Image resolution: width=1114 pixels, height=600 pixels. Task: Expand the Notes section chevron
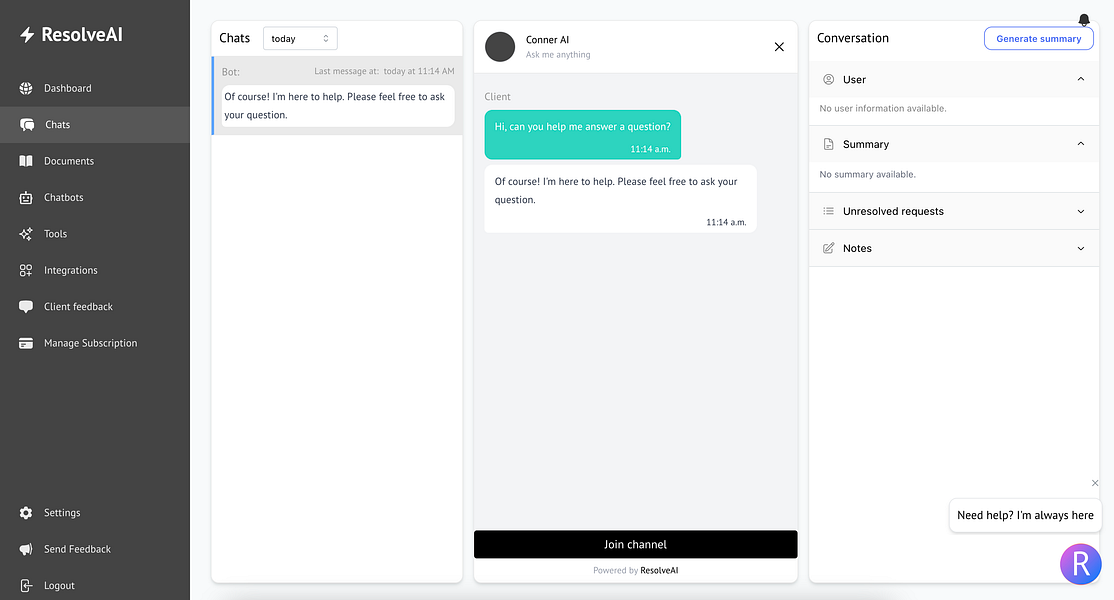[x=1081, y=249]
